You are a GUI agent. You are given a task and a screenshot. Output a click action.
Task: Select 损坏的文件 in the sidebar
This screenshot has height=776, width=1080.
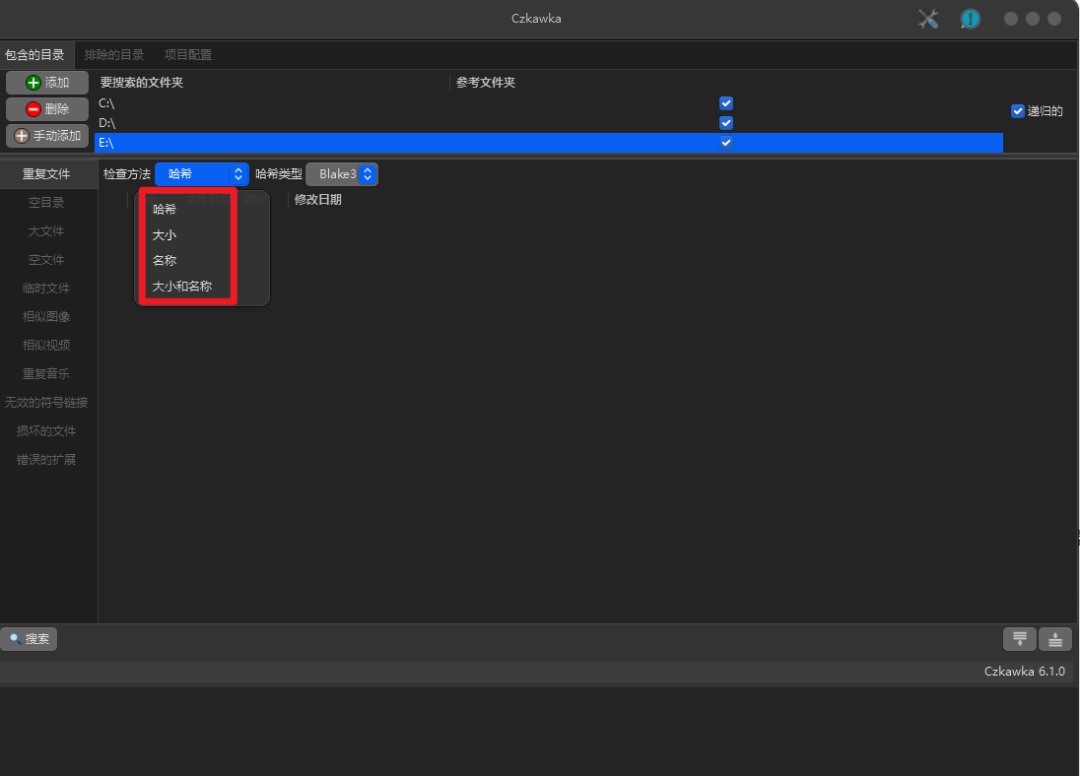pyautogui.click(x=47, y=431)
